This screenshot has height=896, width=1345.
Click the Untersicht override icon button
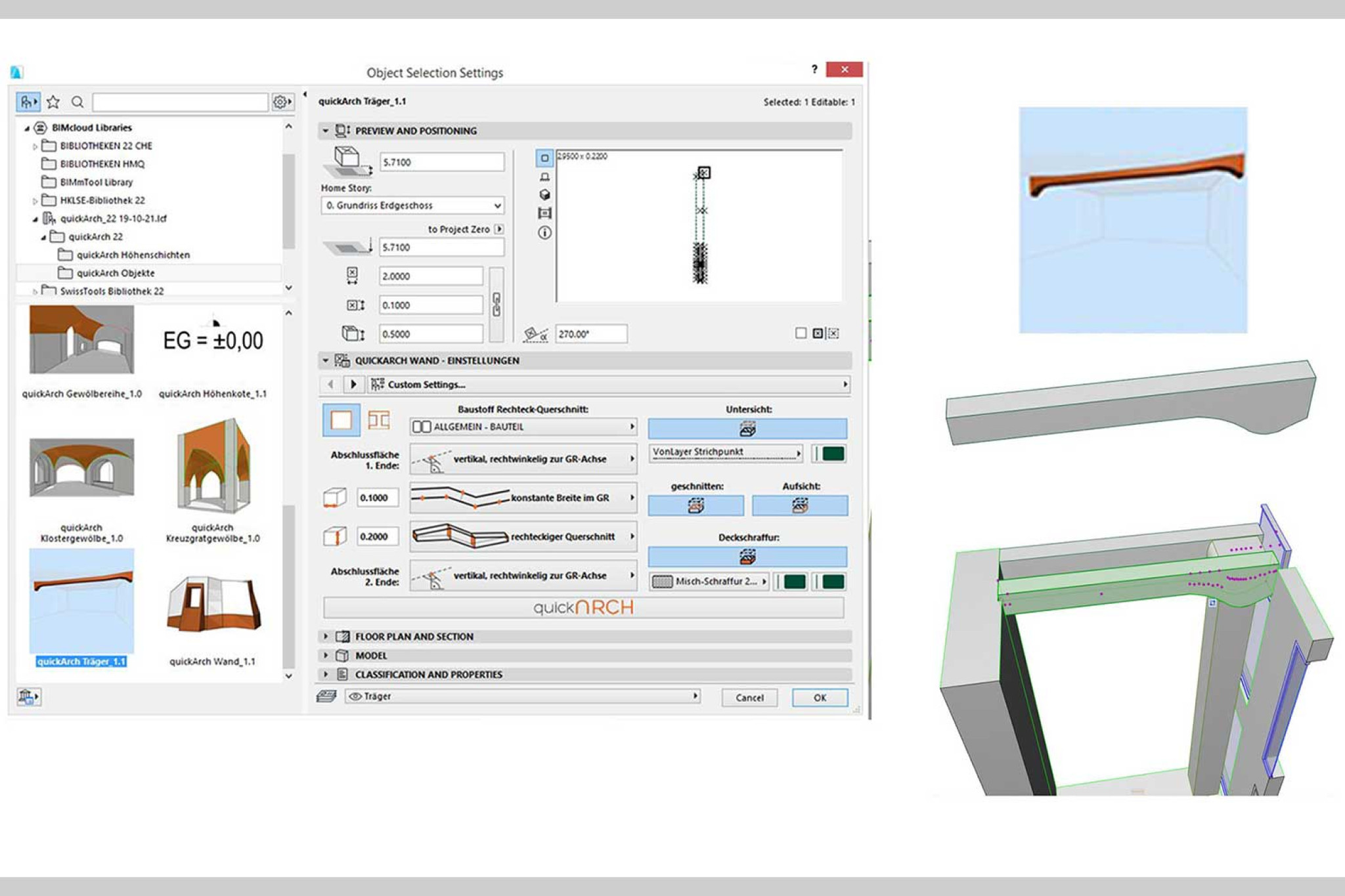tap(747, 429)
